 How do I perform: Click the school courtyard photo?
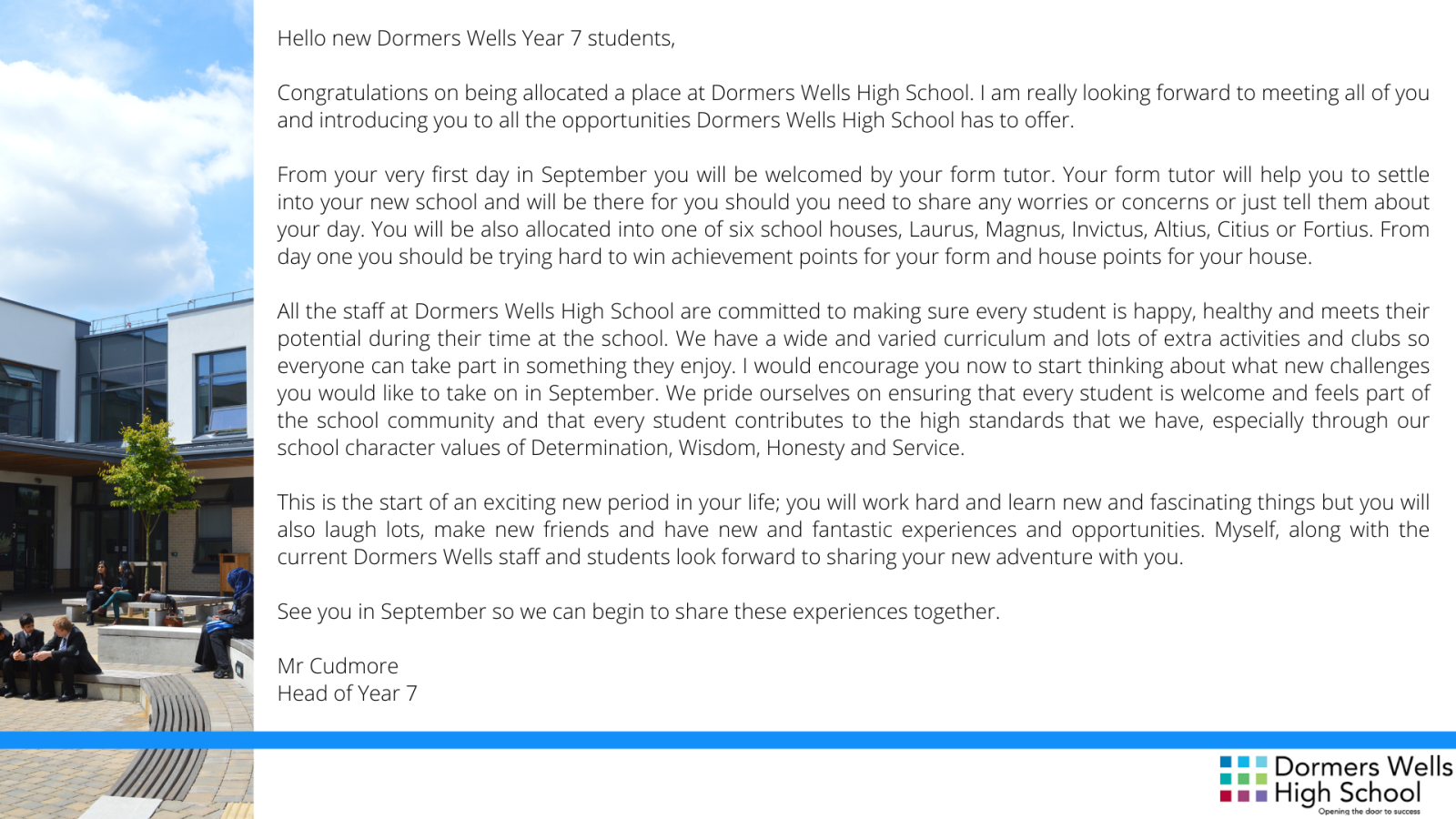pyautogui.click(x=126, y=409)
